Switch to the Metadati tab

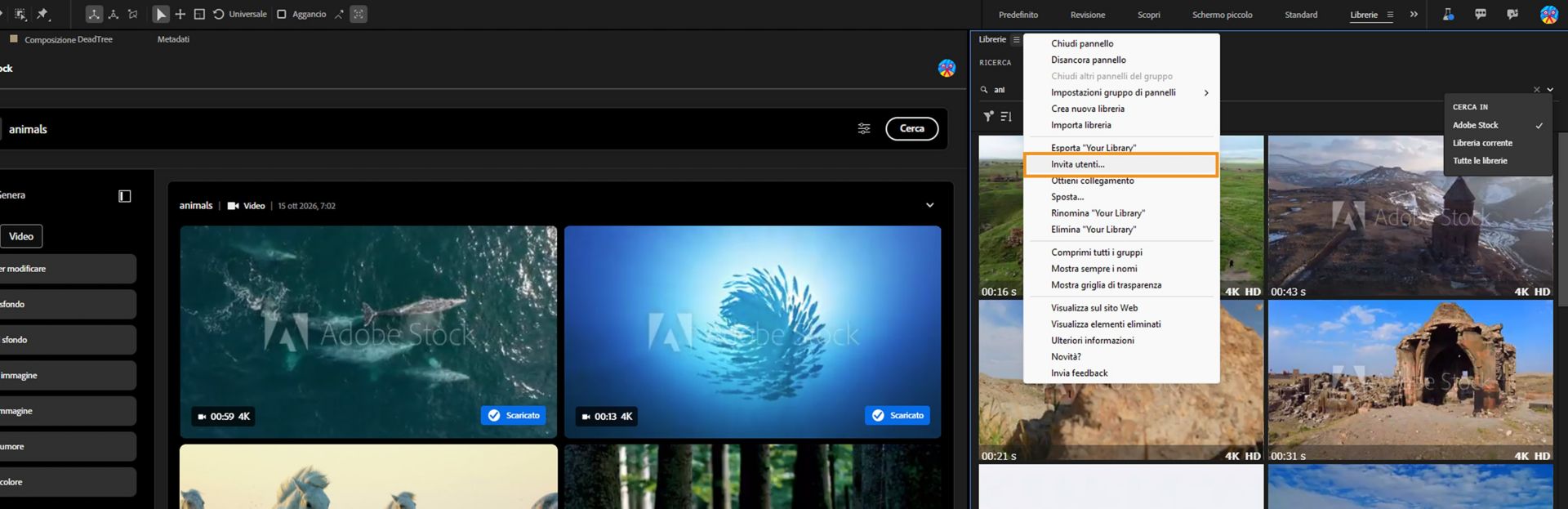point(173,39)
